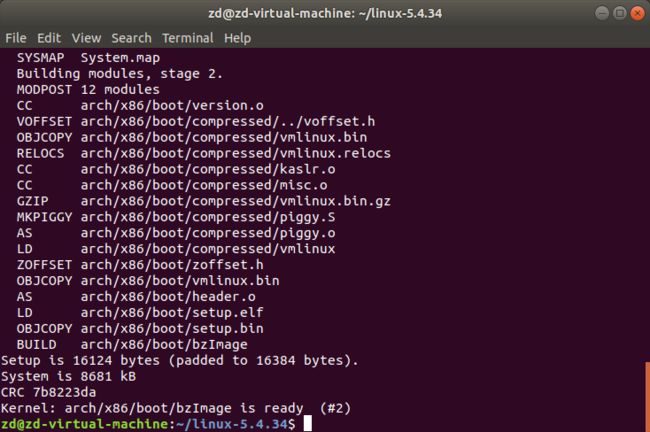Click the AS 'boot/header.o' line
This screenshot has width=650, height=432.
point(136,297)
